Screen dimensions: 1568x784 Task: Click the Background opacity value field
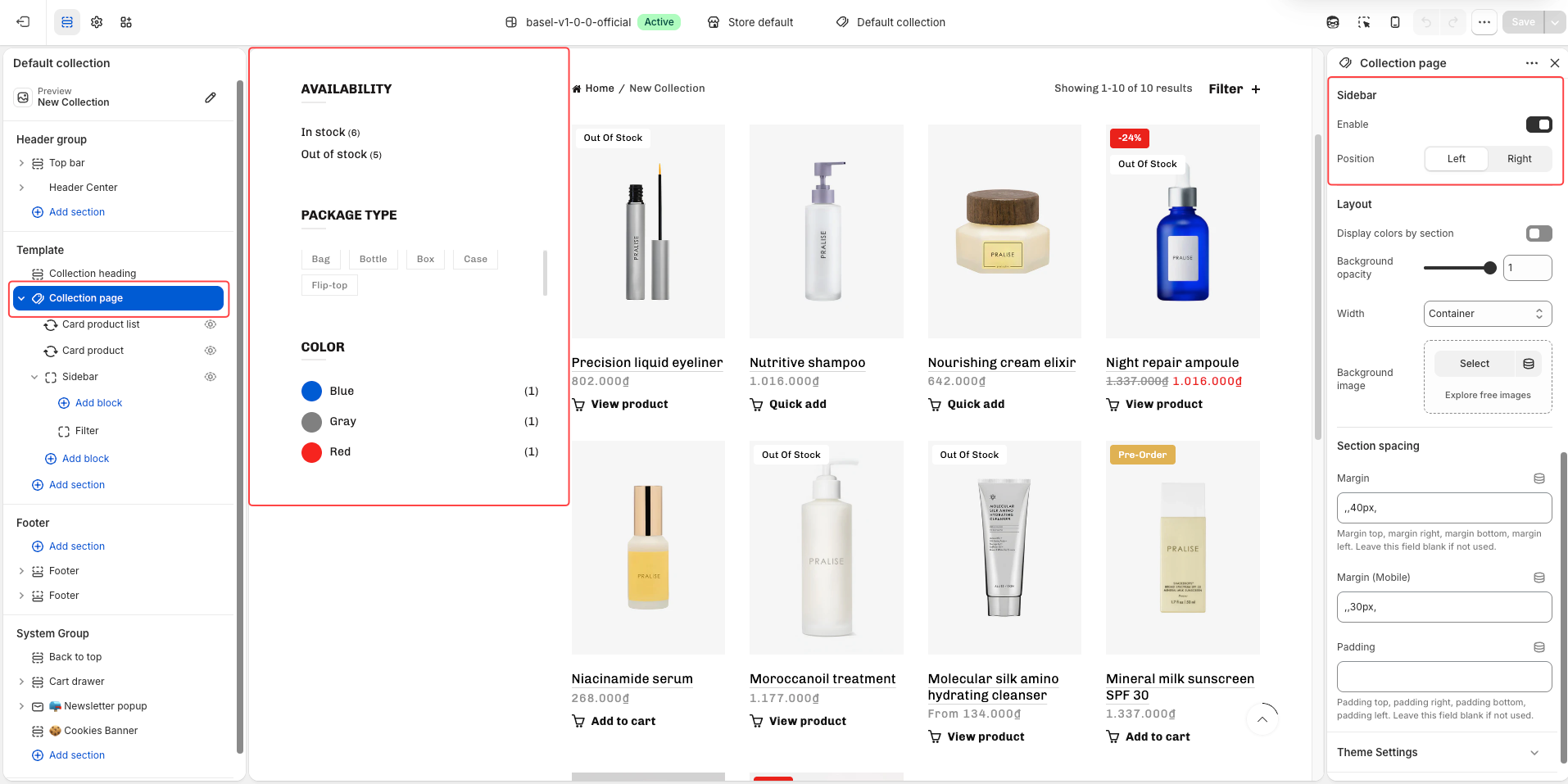[x=1527, y=268]
